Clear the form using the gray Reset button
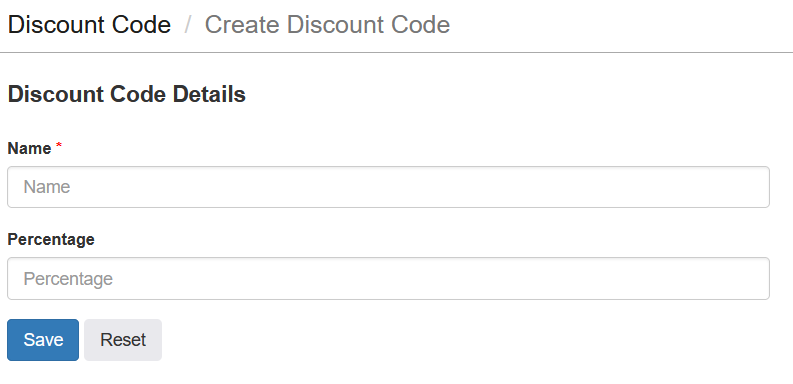The width and height of the screenshot is (793, 384). tap(123, 340)
